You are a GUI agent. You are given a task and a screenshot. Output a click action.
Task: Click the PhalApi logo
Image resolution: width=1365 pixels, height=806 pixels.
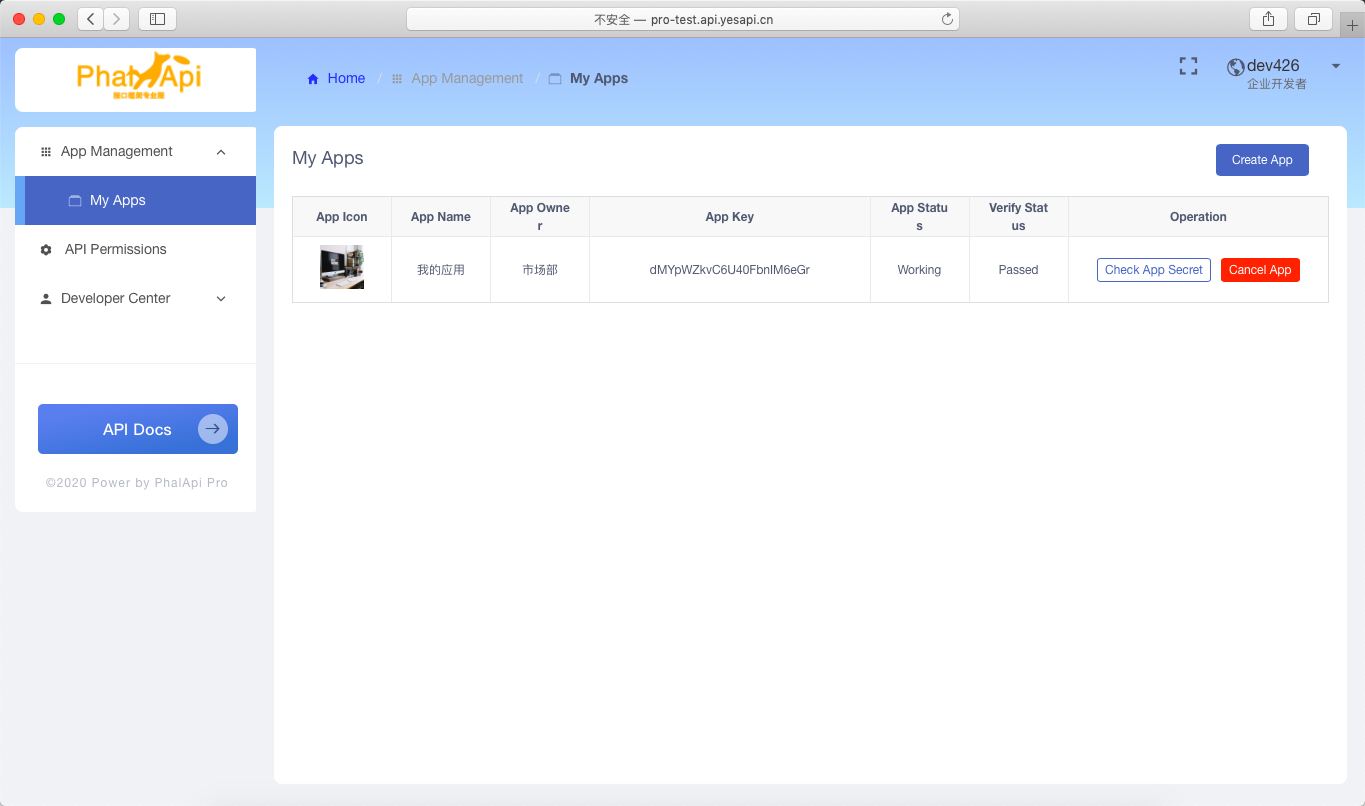(x=138, y=76)
